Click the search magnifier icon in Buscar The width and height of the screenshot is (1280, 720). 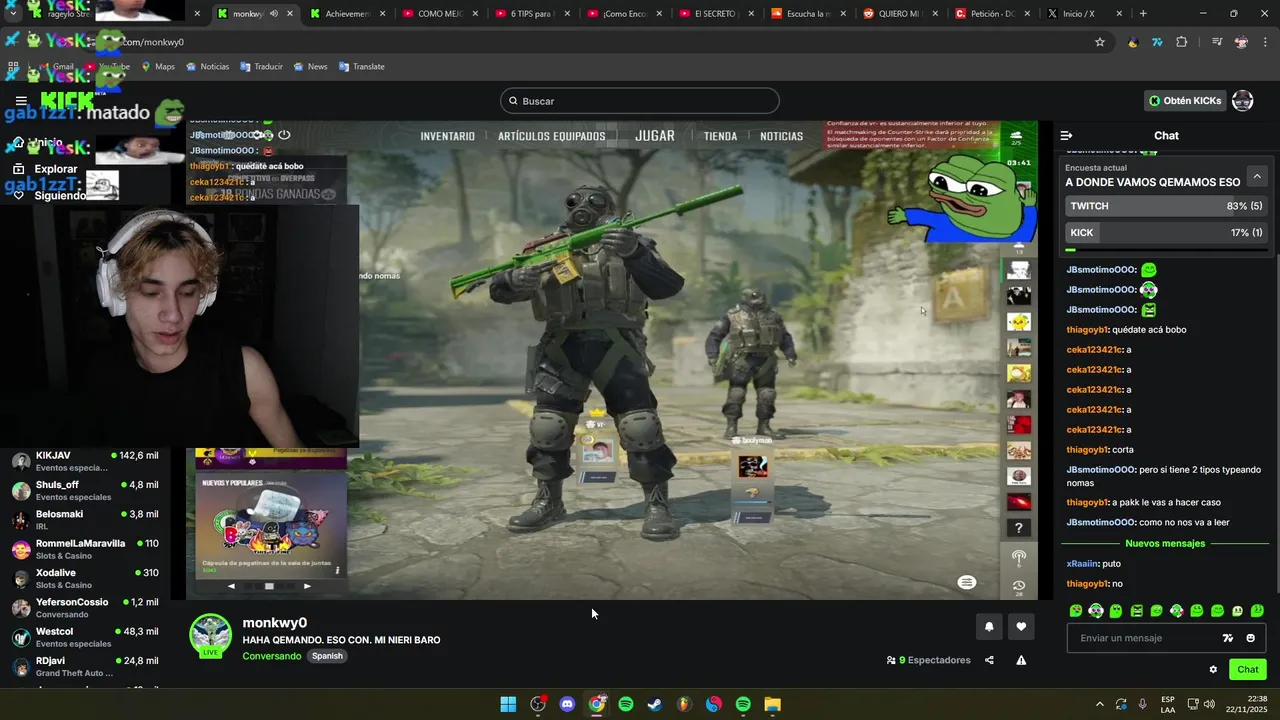point(513,101)
